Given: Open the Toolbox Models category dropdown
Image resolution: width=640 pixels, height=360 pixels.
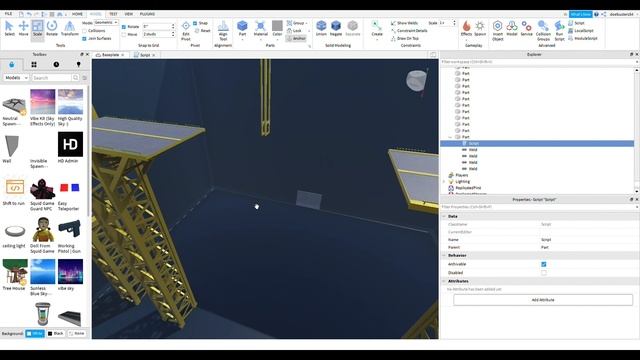Looking at the screenshot, I should (x=16, y=78).
